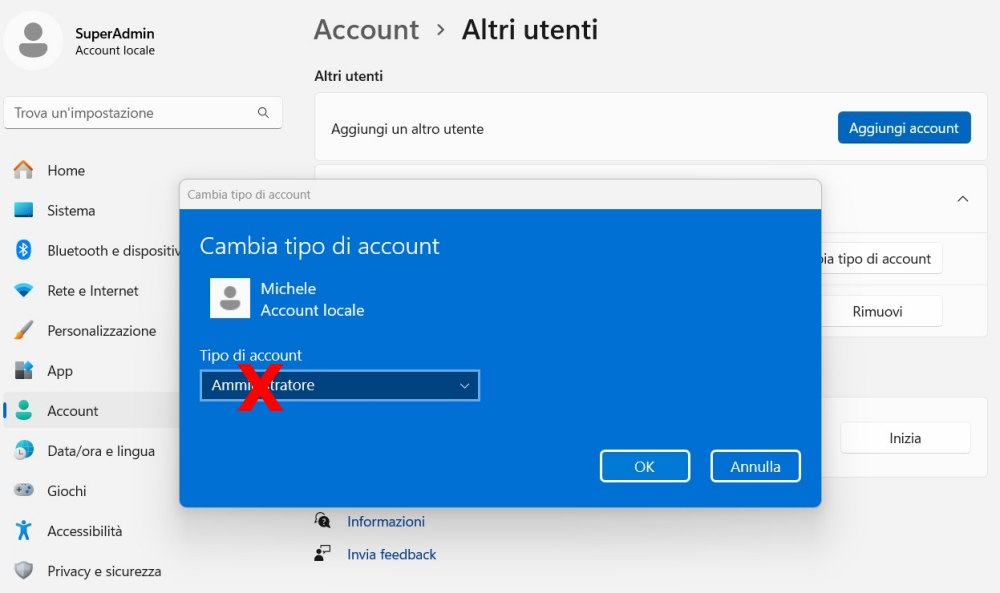This screenshot has height=593, width=1000.
Task: Open Bluetooth e dispositivi settings icon
Action: (23, 250)
